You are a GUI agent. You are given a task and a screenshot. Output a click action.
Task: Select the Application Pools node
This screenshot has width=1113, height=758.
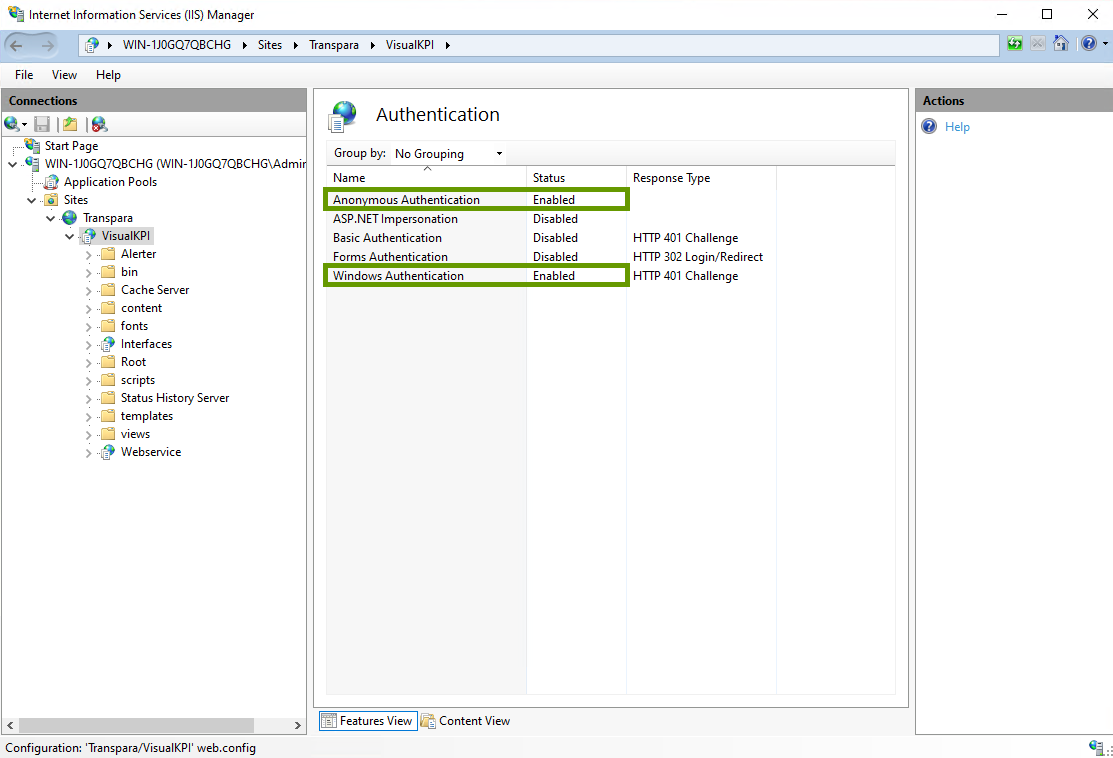[x=110, y=182]
